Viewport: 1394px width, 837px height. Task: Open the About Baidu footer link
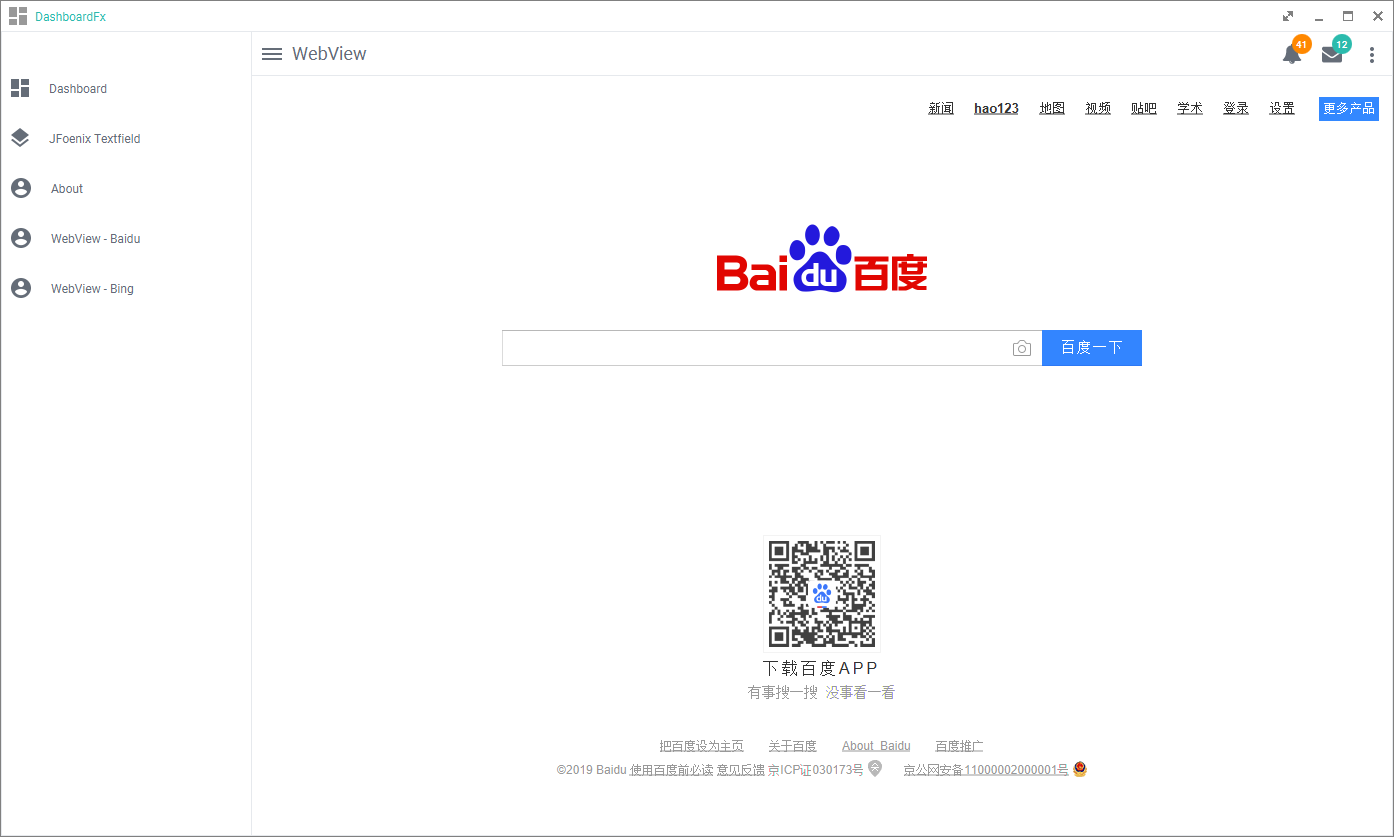point(876,746)
